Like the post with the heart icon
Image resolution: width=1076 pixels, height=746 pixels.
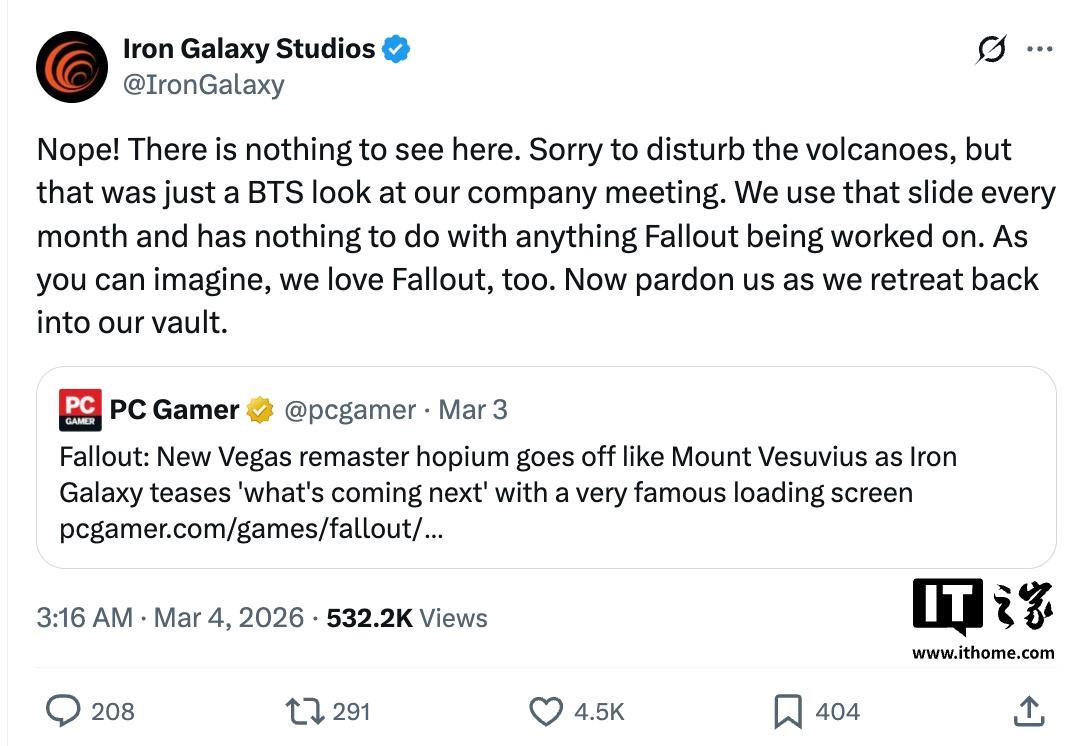point(545,711)
